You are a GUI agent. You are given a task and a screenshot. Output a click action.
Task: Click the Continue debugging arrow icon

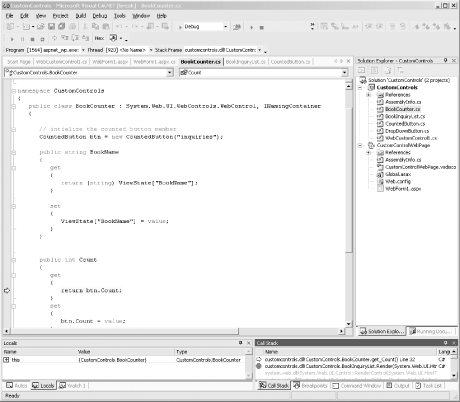coord(12,39)
